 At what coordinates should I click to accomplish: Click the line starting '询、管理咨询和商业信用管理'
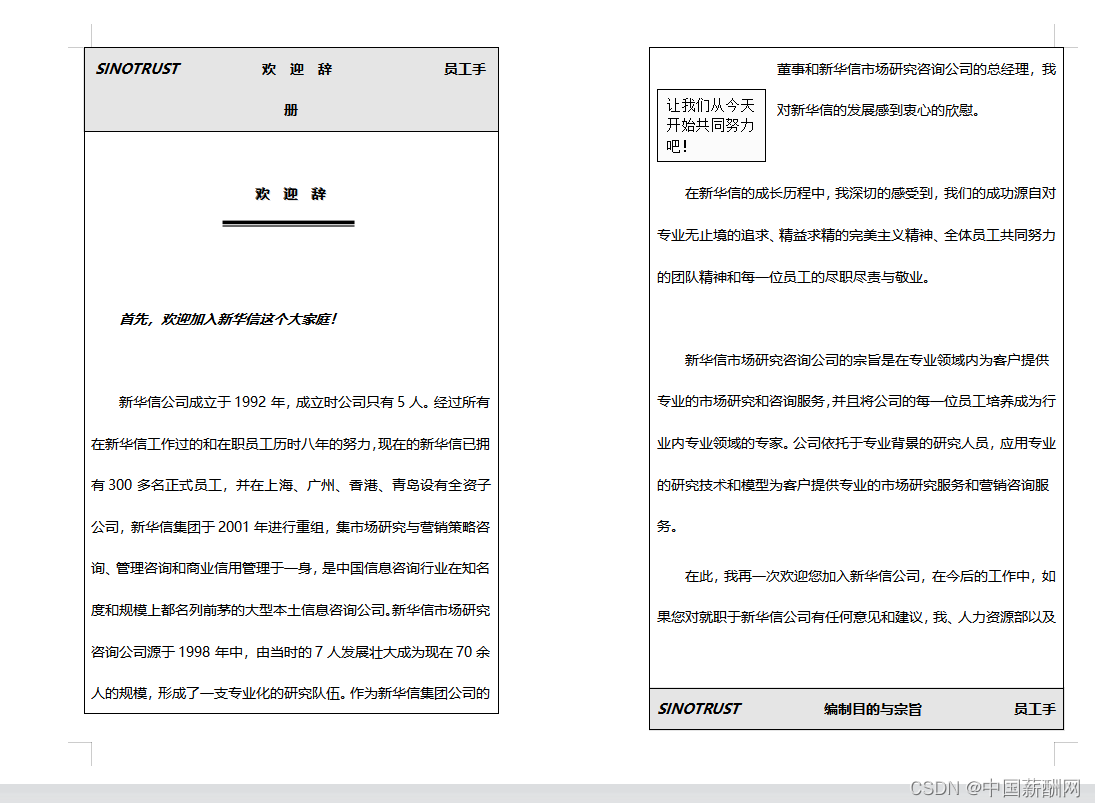[x=291, y=568]
